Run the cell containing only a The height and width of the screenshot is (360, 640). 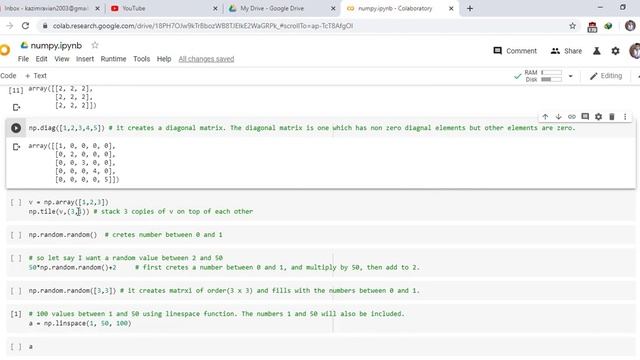[x=16, y=347]
